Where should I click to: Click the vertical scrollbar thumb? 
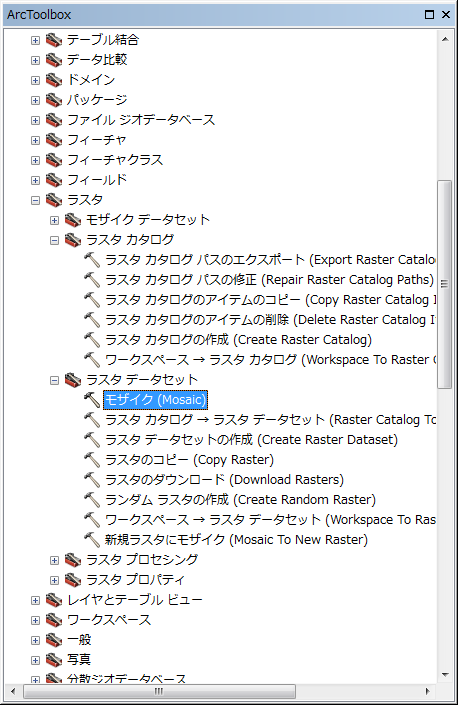pos(445,284)
